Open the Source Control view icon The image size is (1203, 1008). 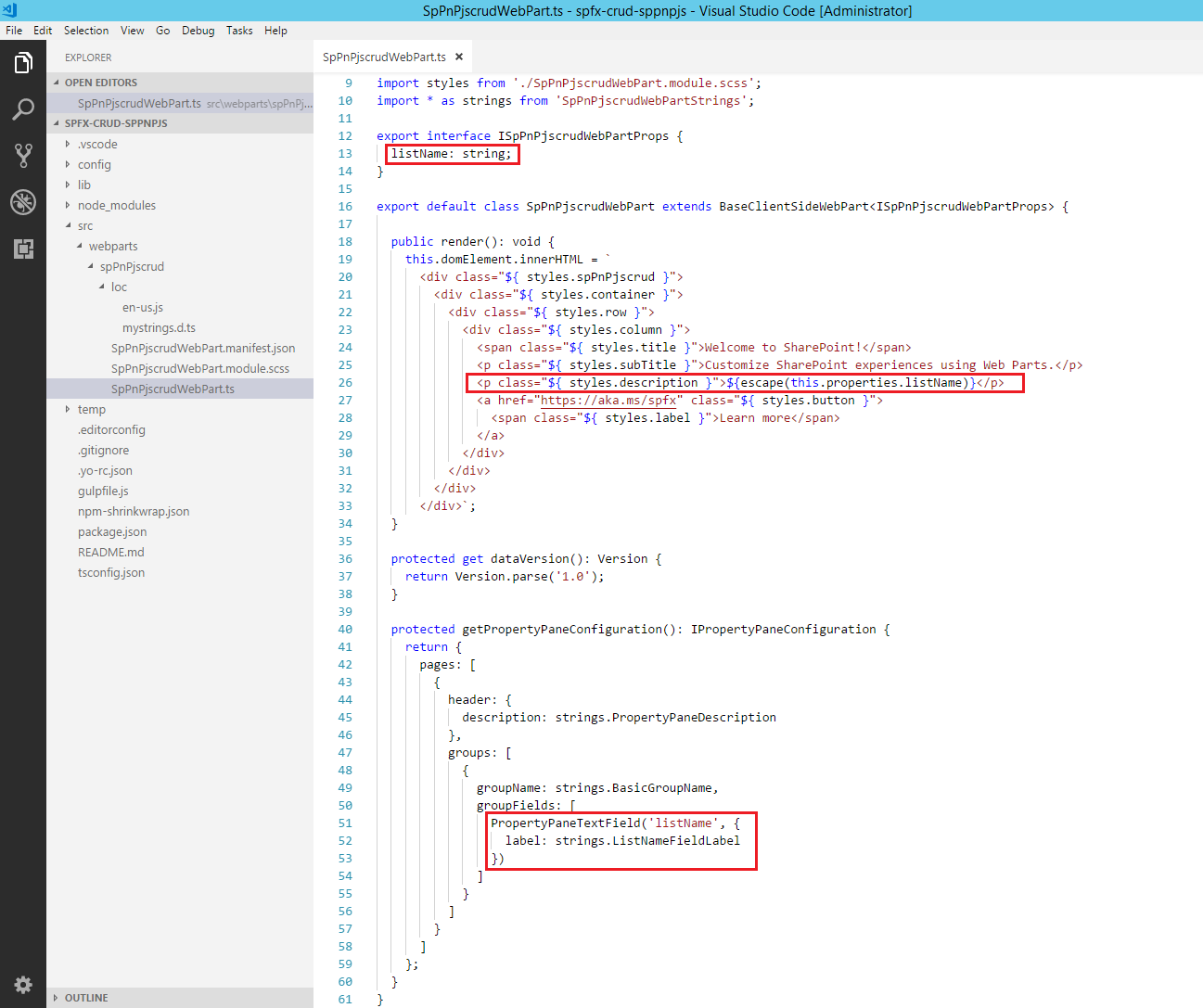click(x=23, y=156)
